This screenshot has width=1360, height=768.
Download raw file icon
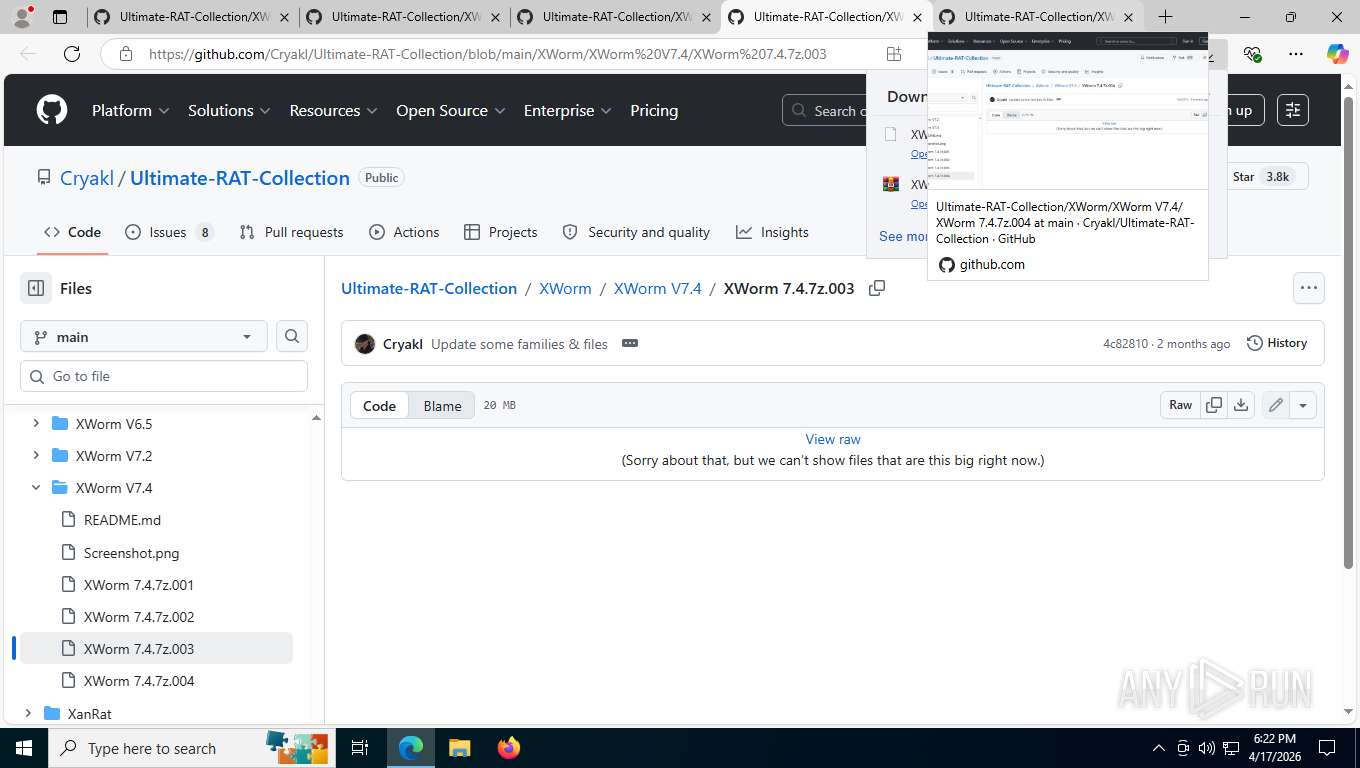(x=1241, y=405)
